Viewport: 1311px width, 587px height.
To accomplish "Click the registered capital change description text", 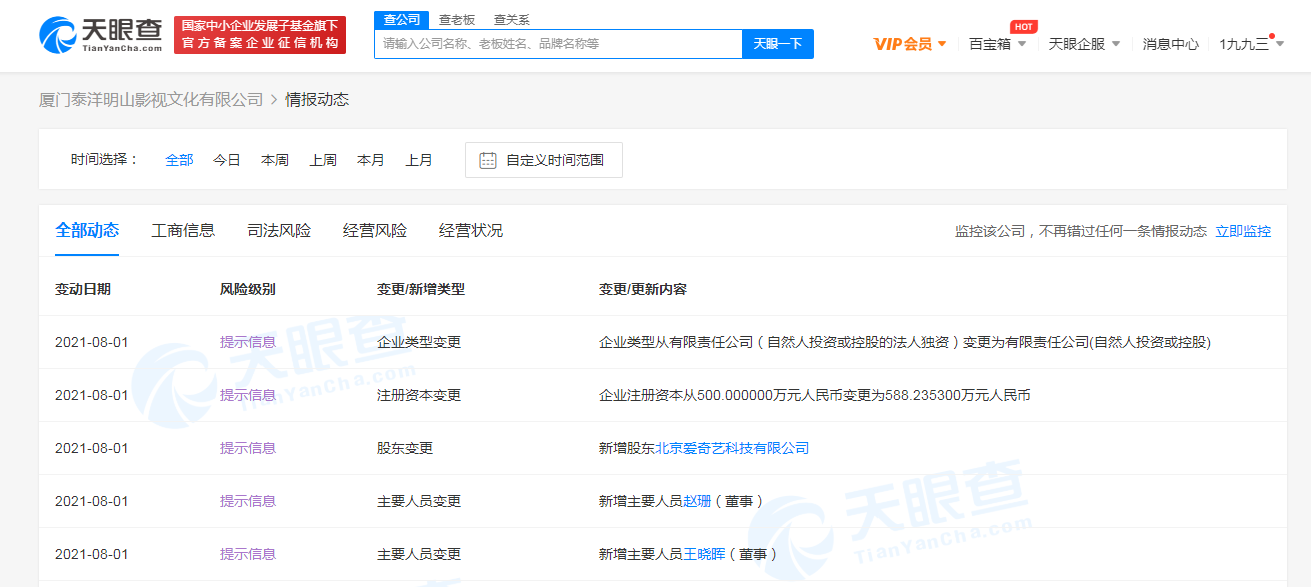I will pyautogui.click(x=815, y=395).
